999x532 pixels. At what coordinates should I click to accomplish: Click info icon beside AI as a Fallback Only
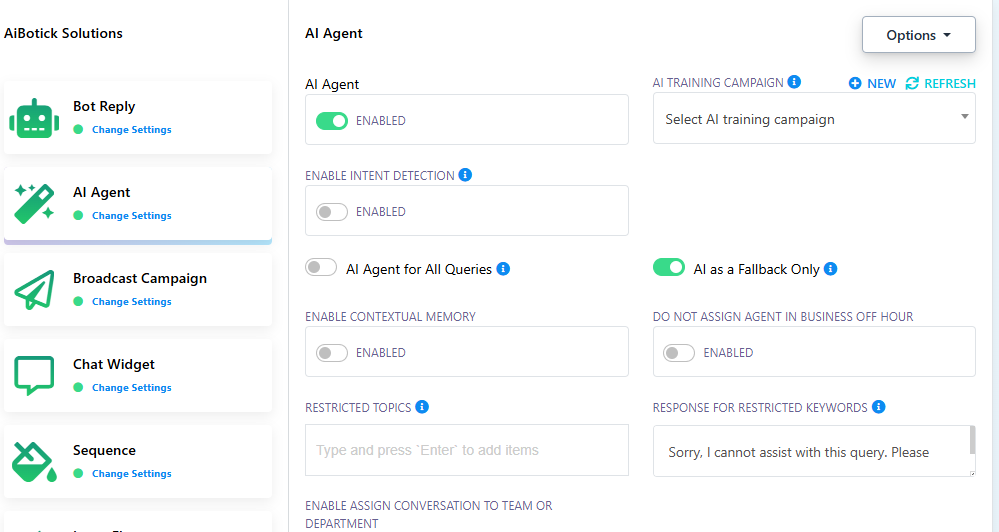pos(831,269)
